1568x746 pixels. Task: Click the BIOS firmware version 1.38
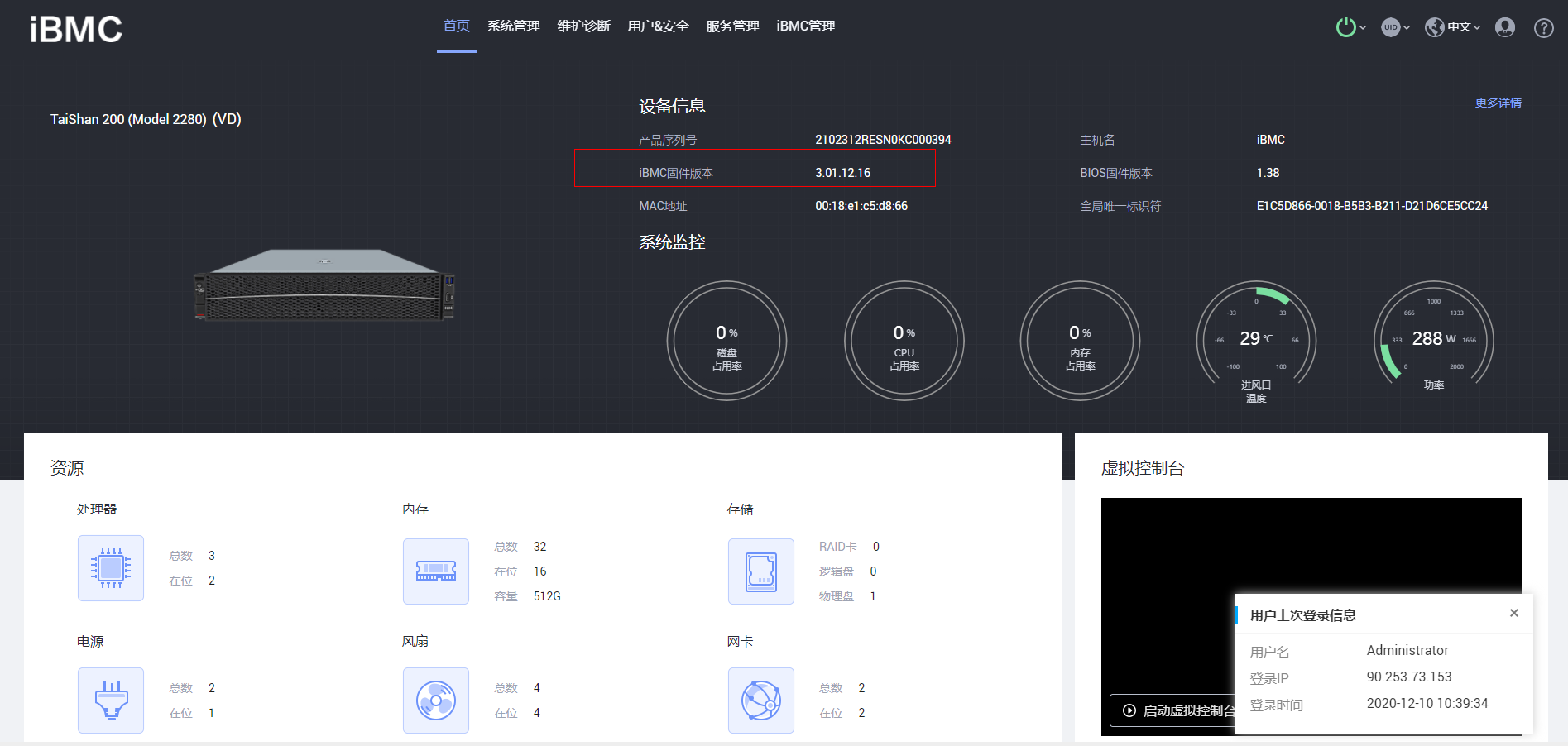click(x=1268, y=173)
